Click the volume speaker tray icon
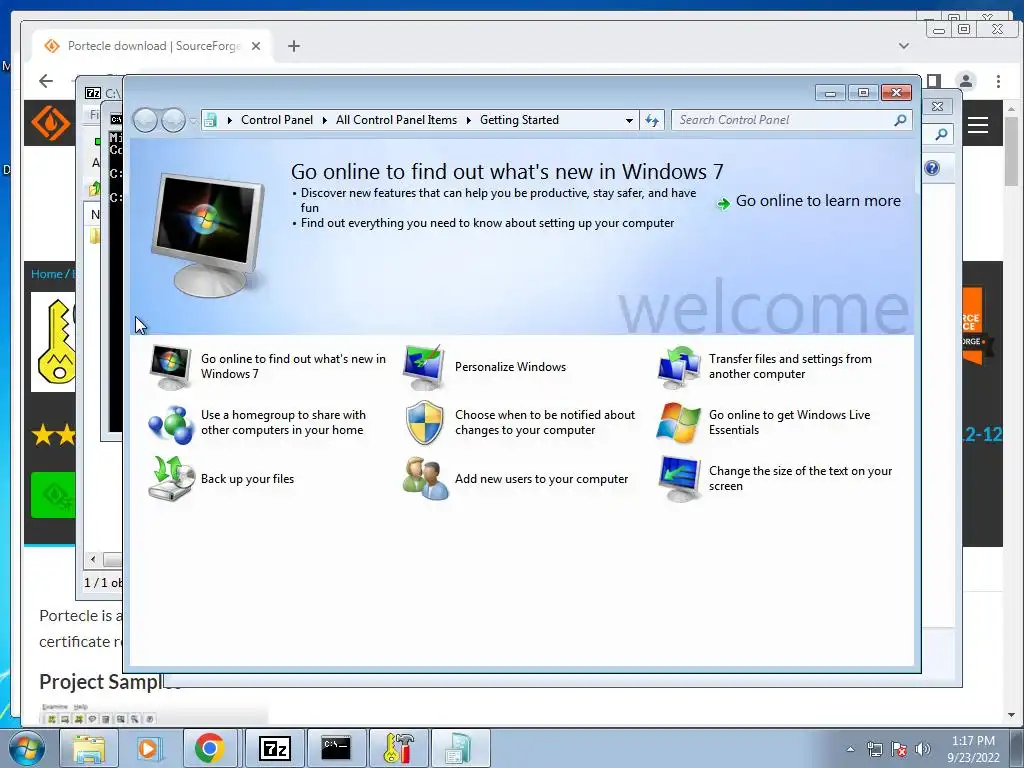Viewport: 1024px width, 768px height. point(922,749)
